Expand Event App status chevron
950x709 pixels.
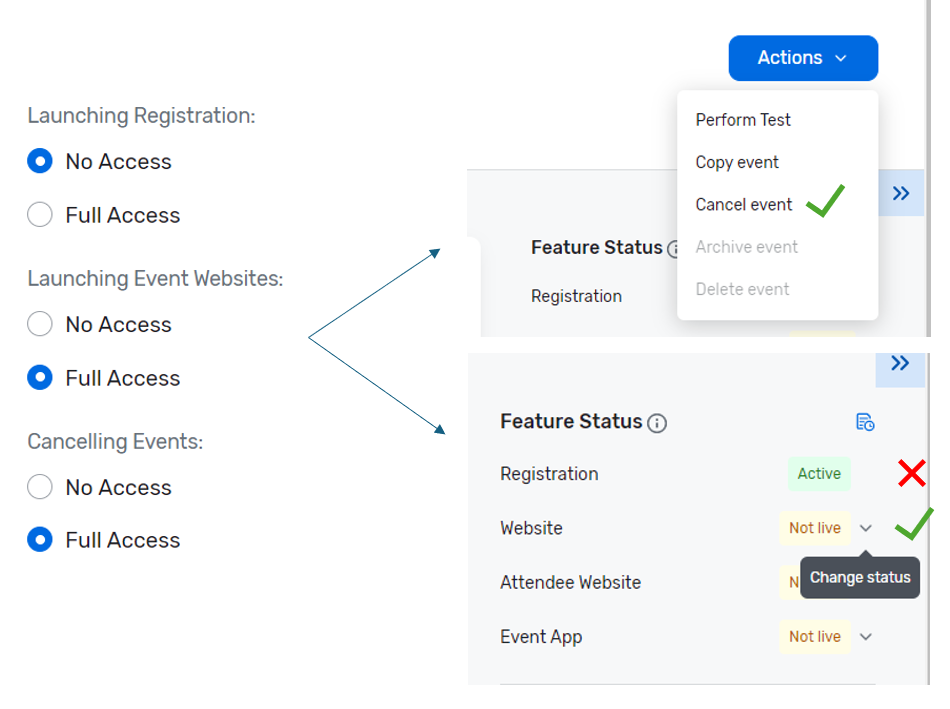[866, 637]
